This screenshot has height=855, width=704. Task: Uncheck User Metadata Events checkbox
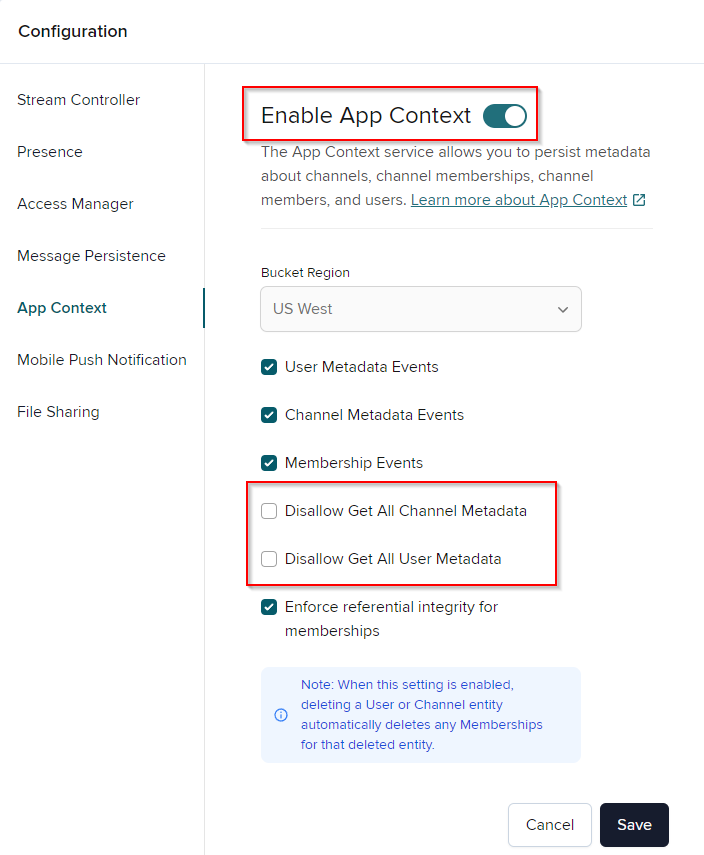pos(269,367)
